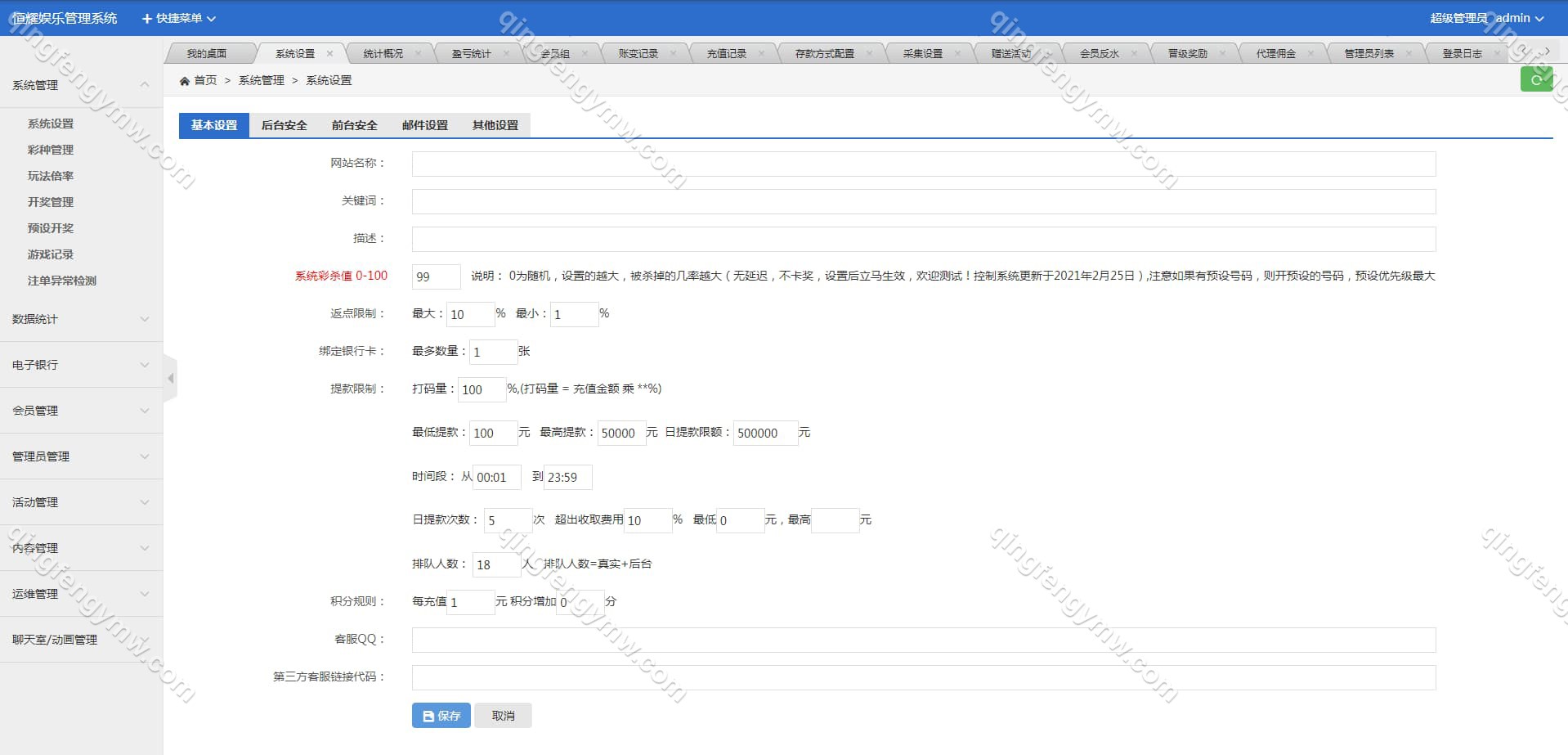The height and width of the screenshot is (755, 1568).
Task: Click the 系统彩杀值 input field
Action: [436, 276]
